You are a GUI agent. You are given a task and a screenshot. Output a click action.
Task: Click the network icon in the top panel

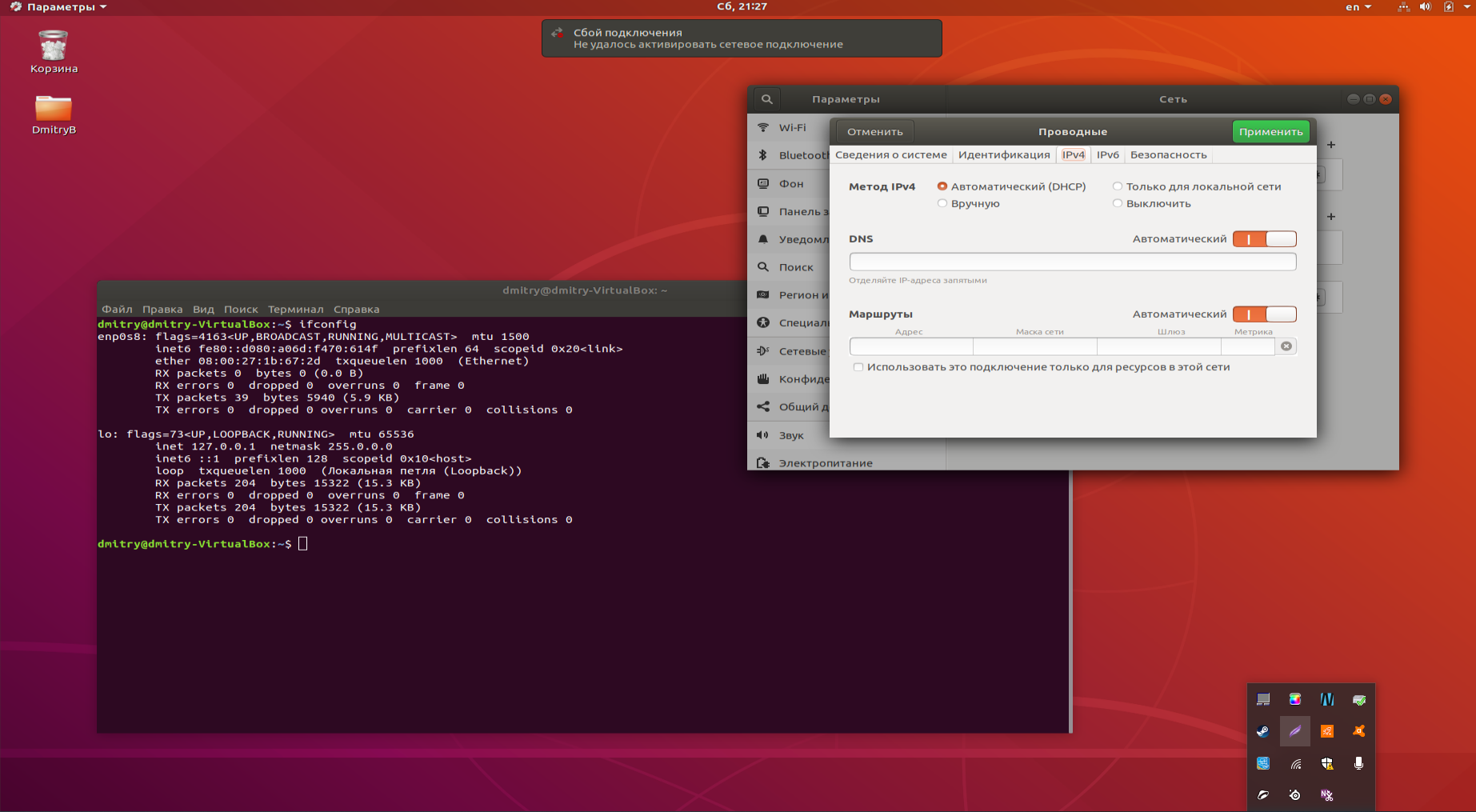click(1403, 6)
